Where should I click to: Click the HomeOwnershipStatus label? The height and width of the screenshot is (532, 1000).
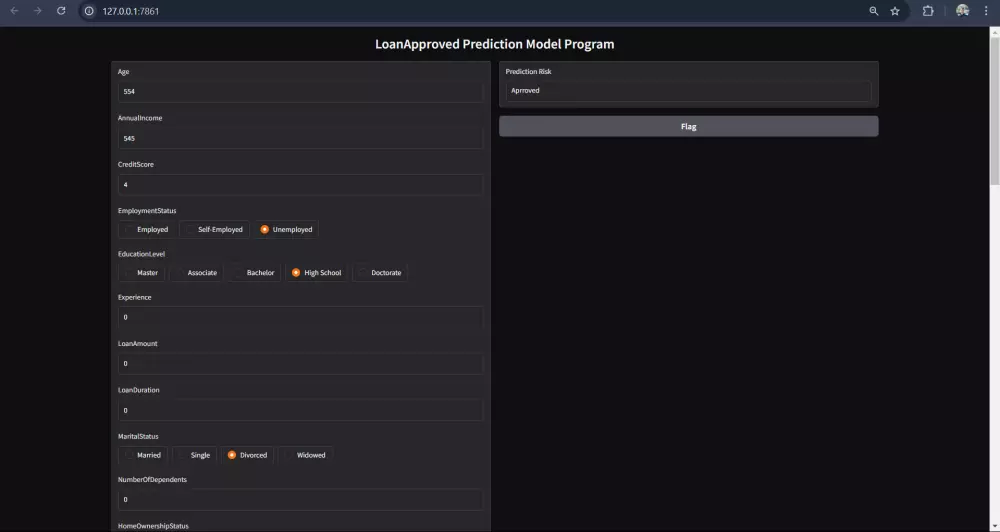pos(153,526)
